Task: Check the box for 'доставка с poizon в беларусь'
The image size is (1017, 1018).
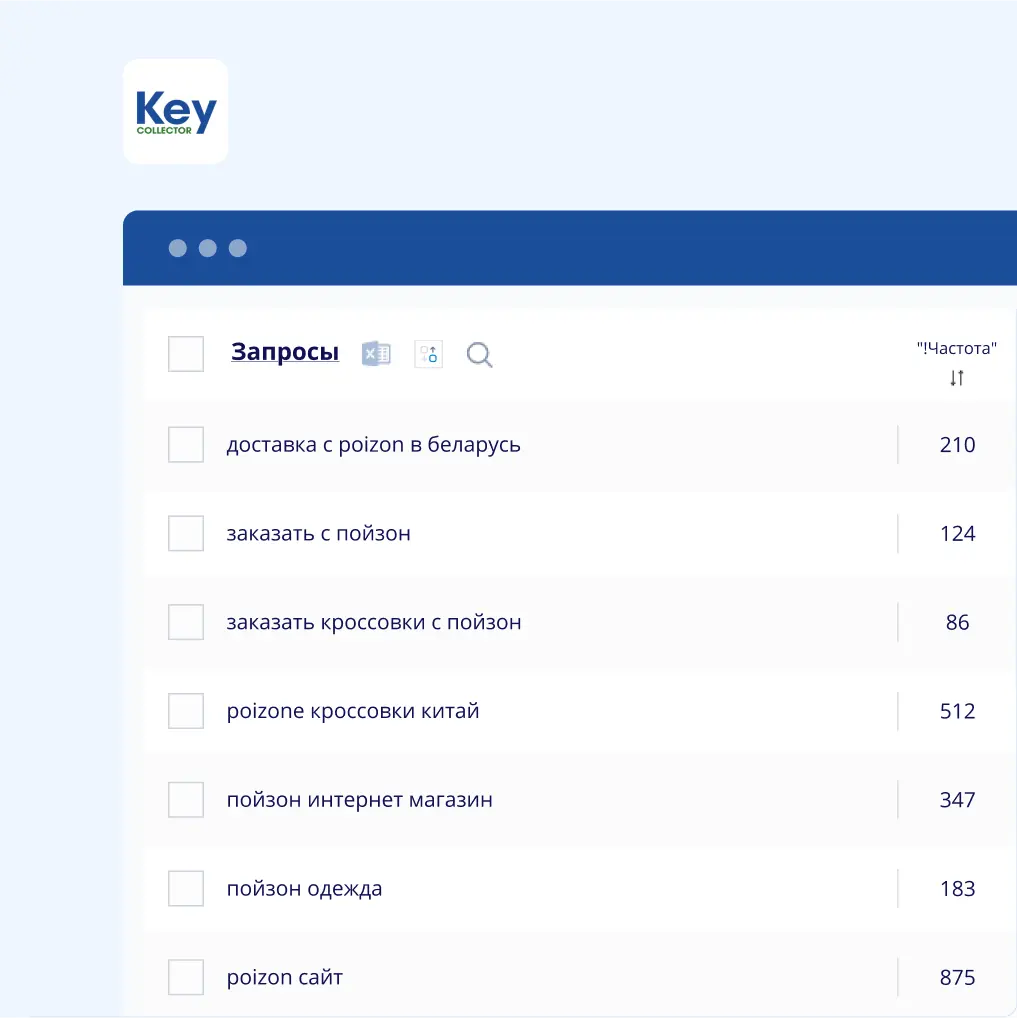Action: (186, 444)
